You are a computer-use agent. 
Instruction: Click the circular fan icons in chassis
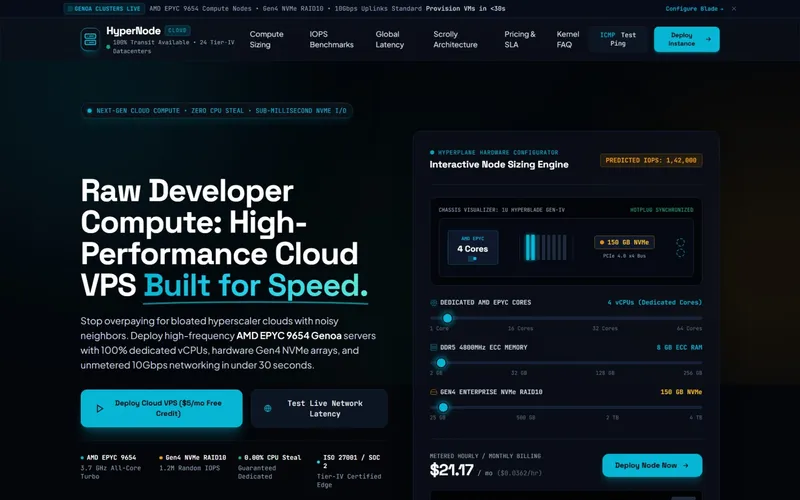(680, 247)
